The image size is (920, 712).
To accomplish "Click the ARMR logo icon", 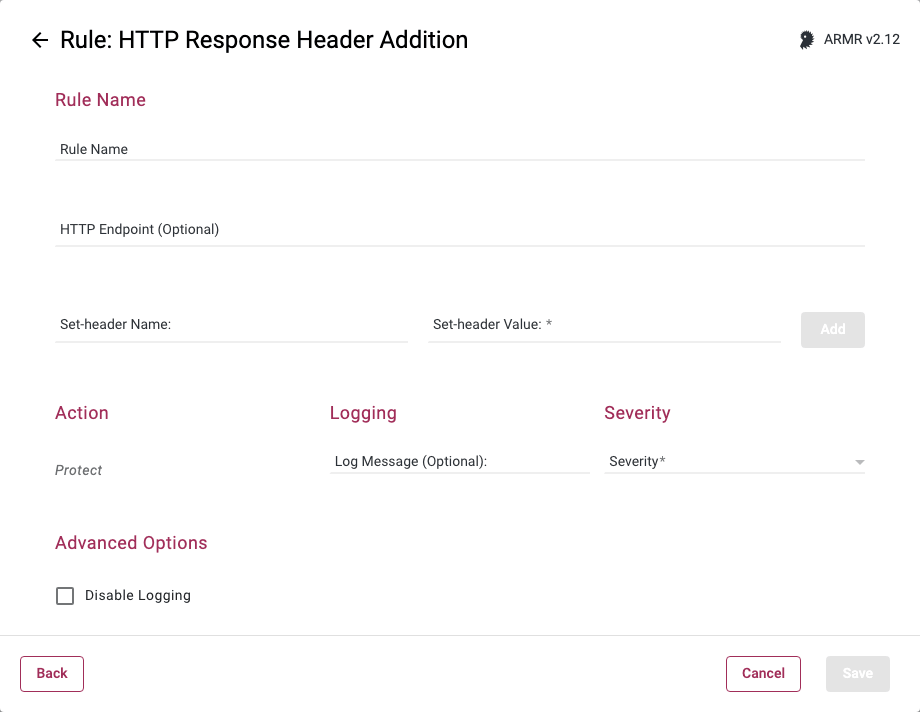I will point(807,40).
